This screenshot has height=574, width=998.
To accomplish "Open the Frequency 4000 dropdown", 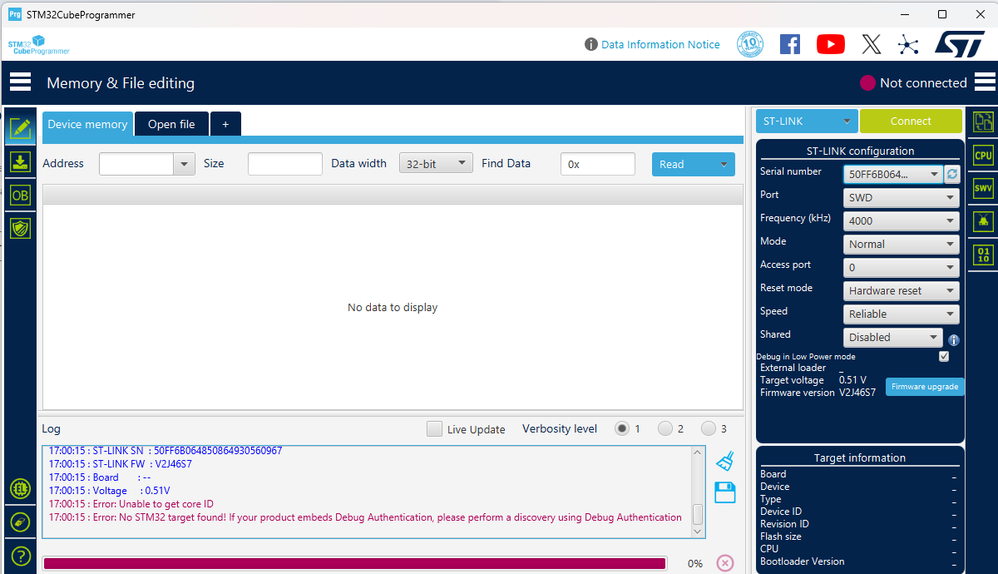I will (x=901, y=221).
